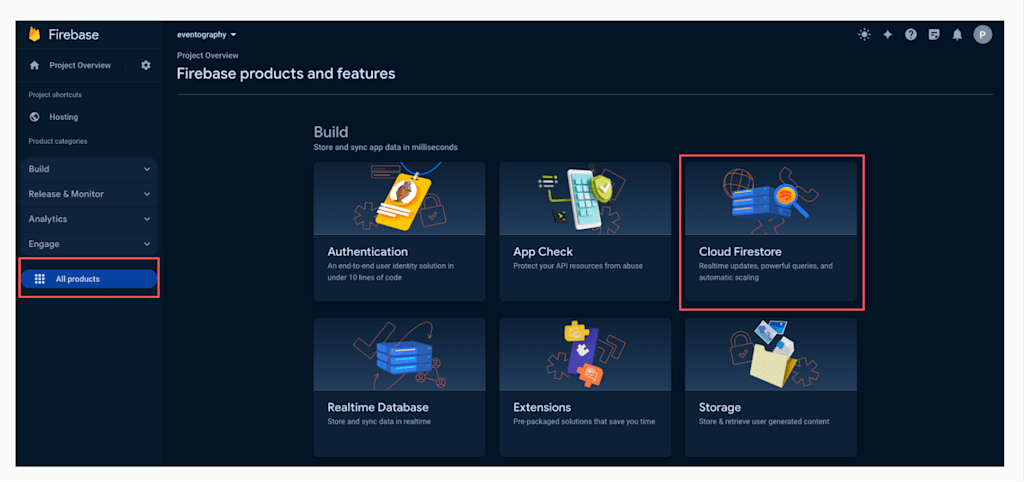This screenshot has width=1024, height=482.
Task: Click the Hosting globe icon
Action: (35, 117)
